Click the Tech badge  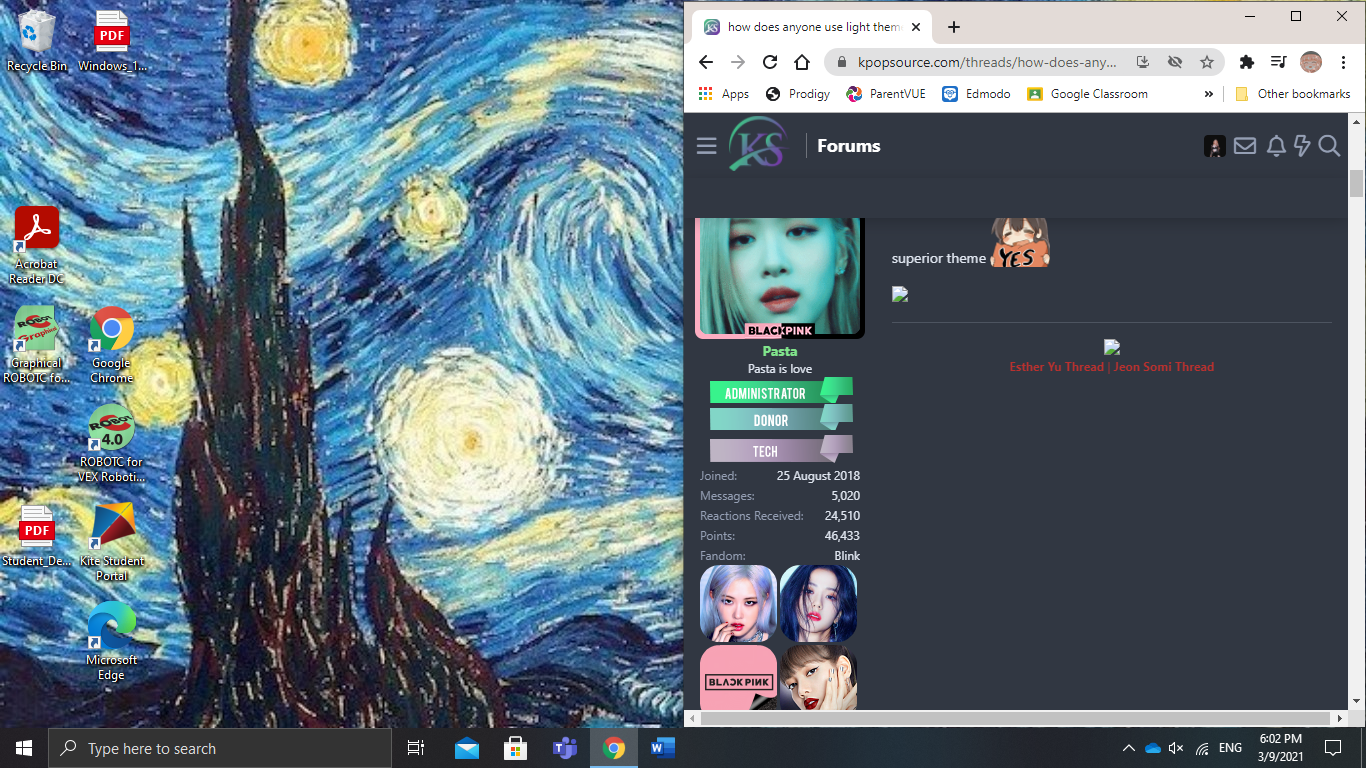(781, 449)
